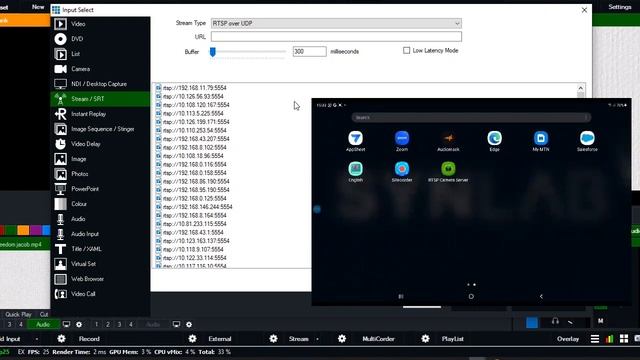The width and height of the screenshot is (640, 360).
Task: Choose the Audio Input option
Action: click(100, 234)
